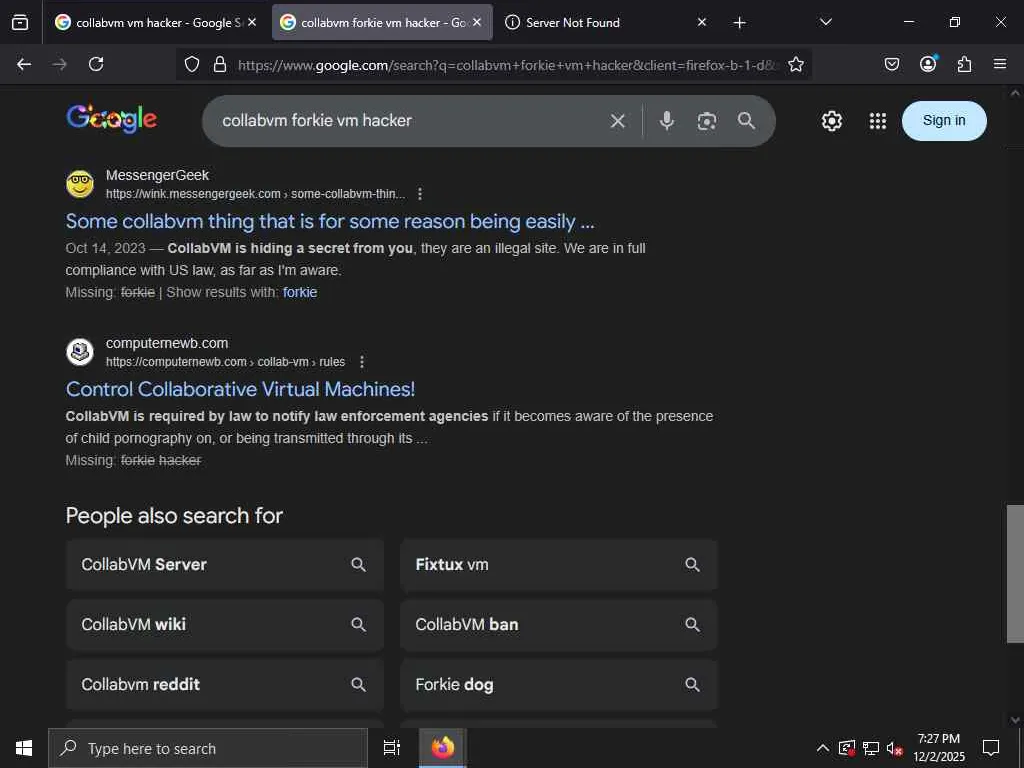Click Firefox icon in the taskbar
The image size is (1024, 768).
point(443,748)
